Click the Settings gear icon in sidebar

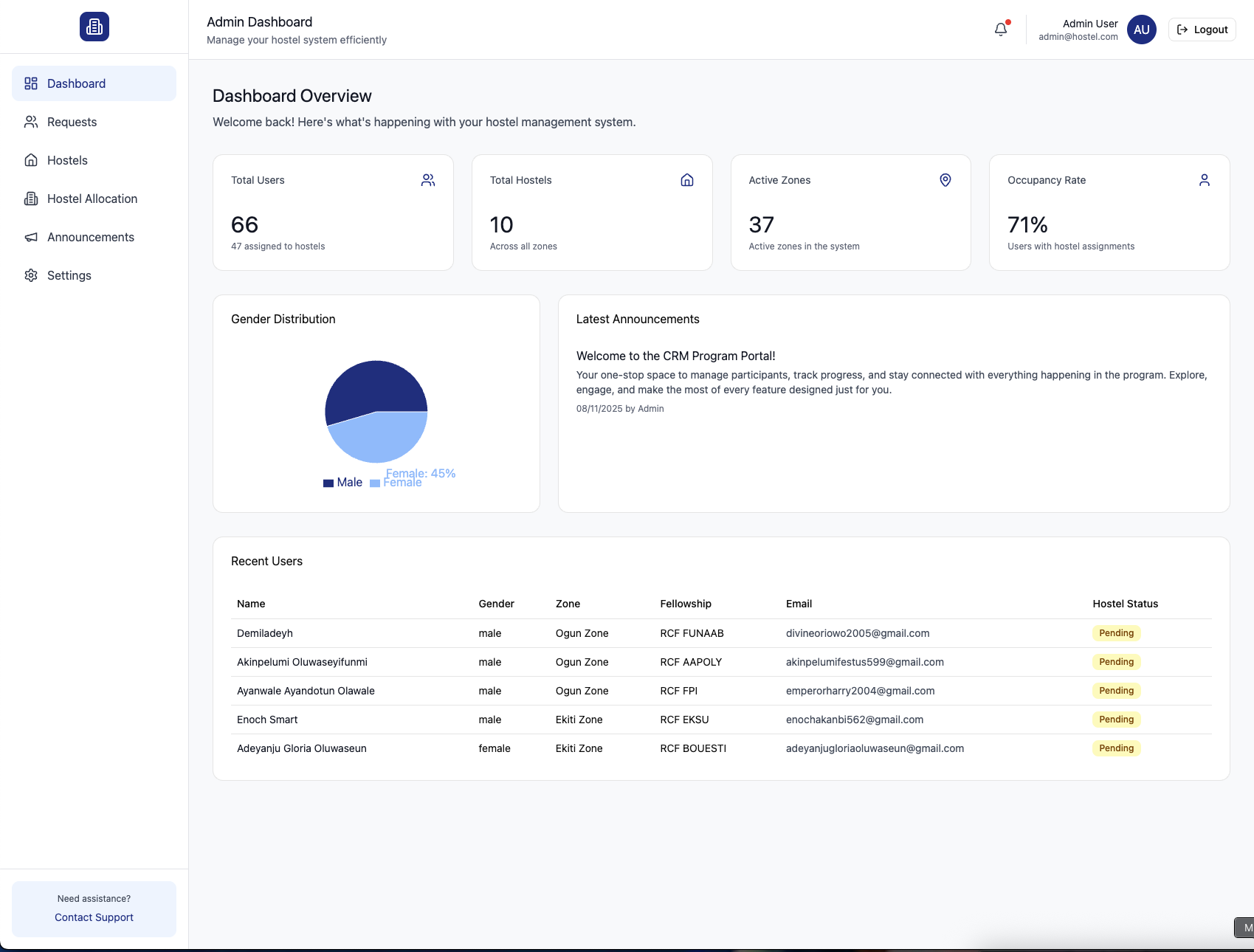click(31, 275)
